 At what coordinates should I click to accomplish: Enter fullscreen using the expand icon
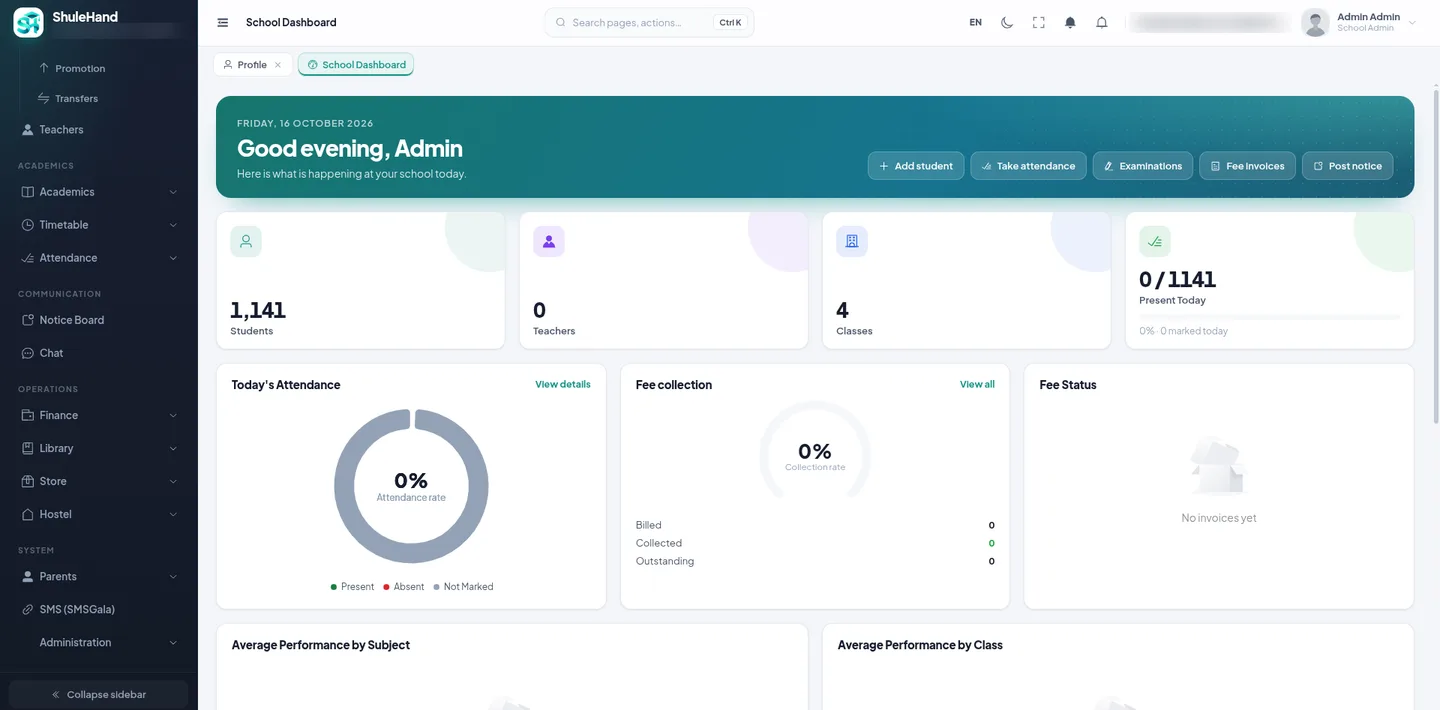point(1039,22)
